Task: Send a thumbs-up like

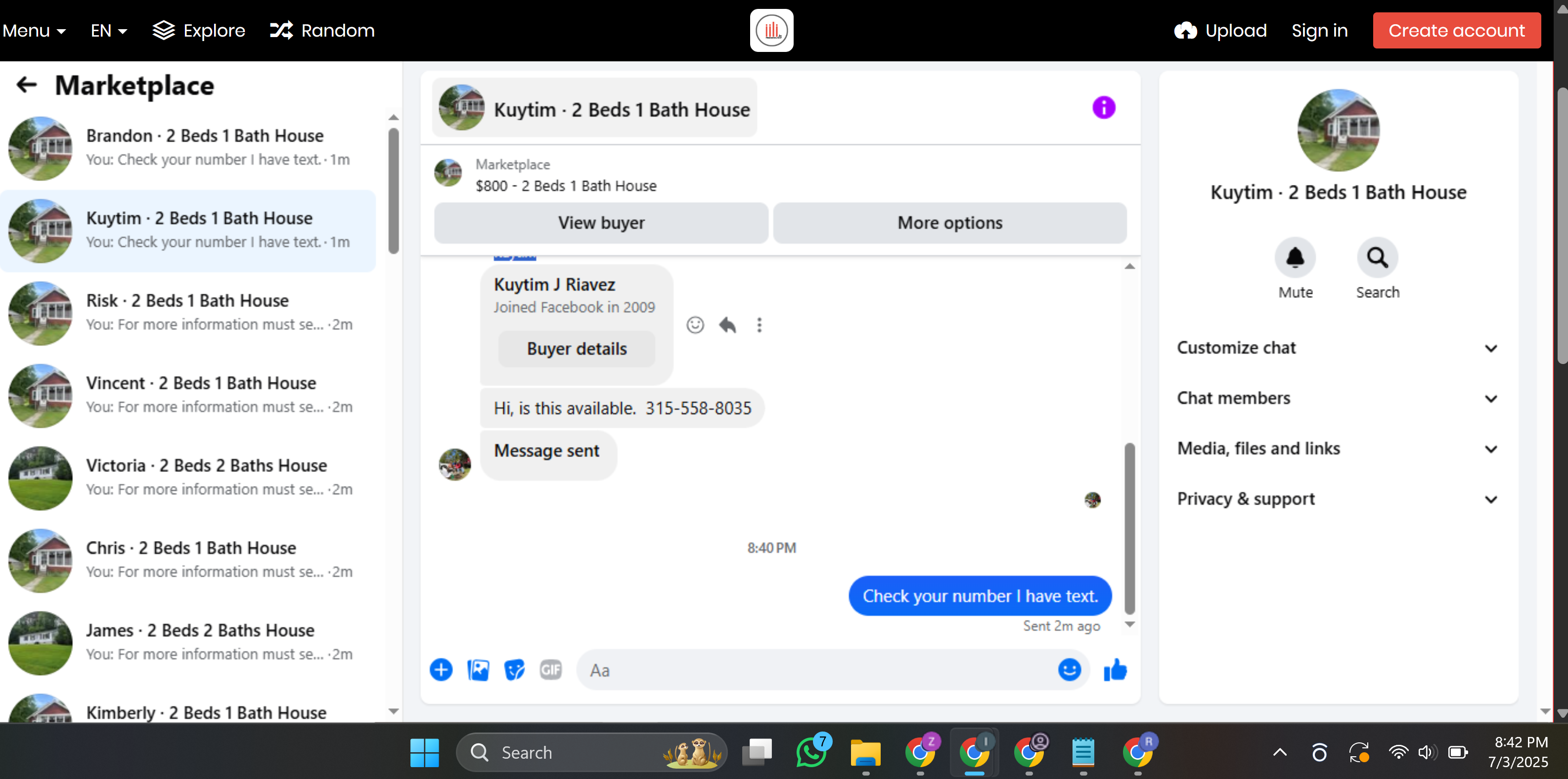Action: click(1115, 670)
